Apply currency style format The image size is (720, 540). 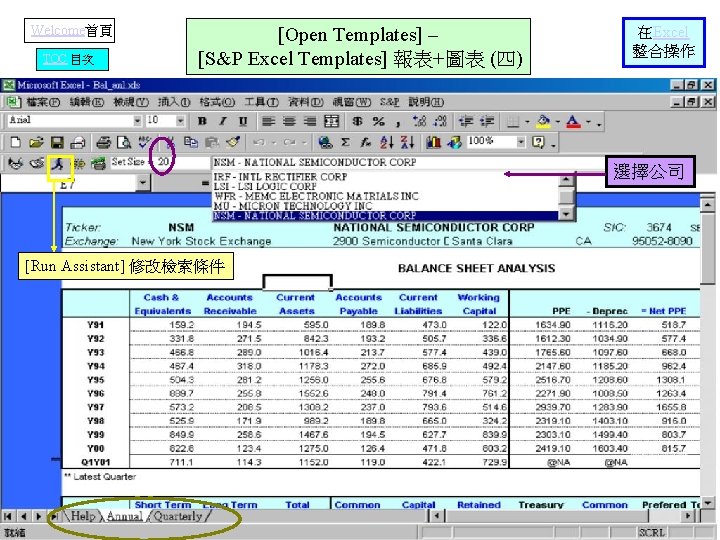[x=357, y=121]
